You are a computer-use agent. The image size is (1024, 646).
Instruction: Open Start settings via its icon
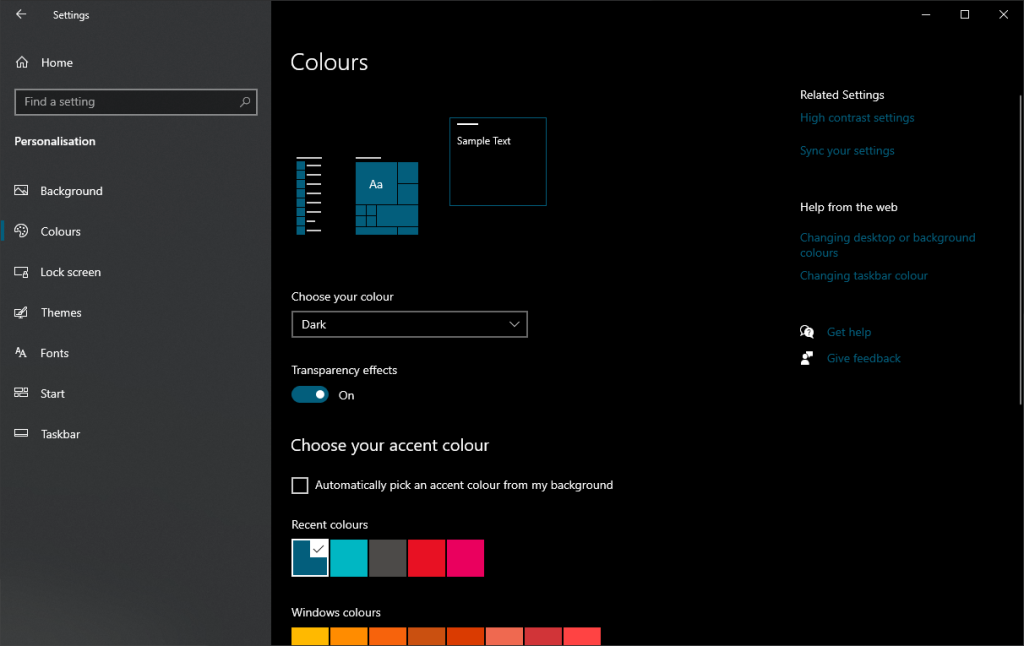tap(22, 393)
